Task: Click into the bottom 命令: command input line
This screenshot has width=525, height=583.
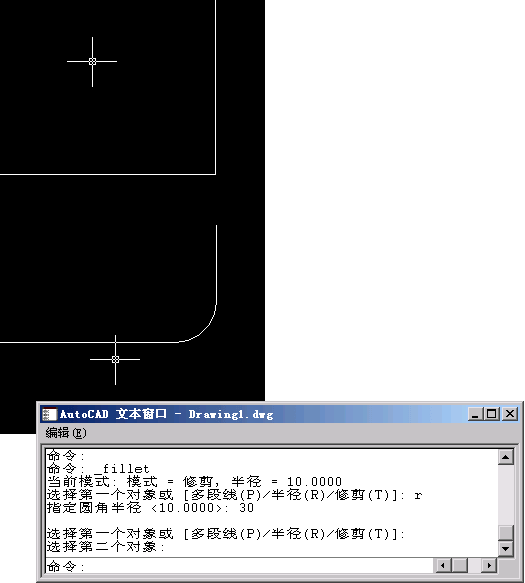Action: pyautogui.click(x=240, y=566)
